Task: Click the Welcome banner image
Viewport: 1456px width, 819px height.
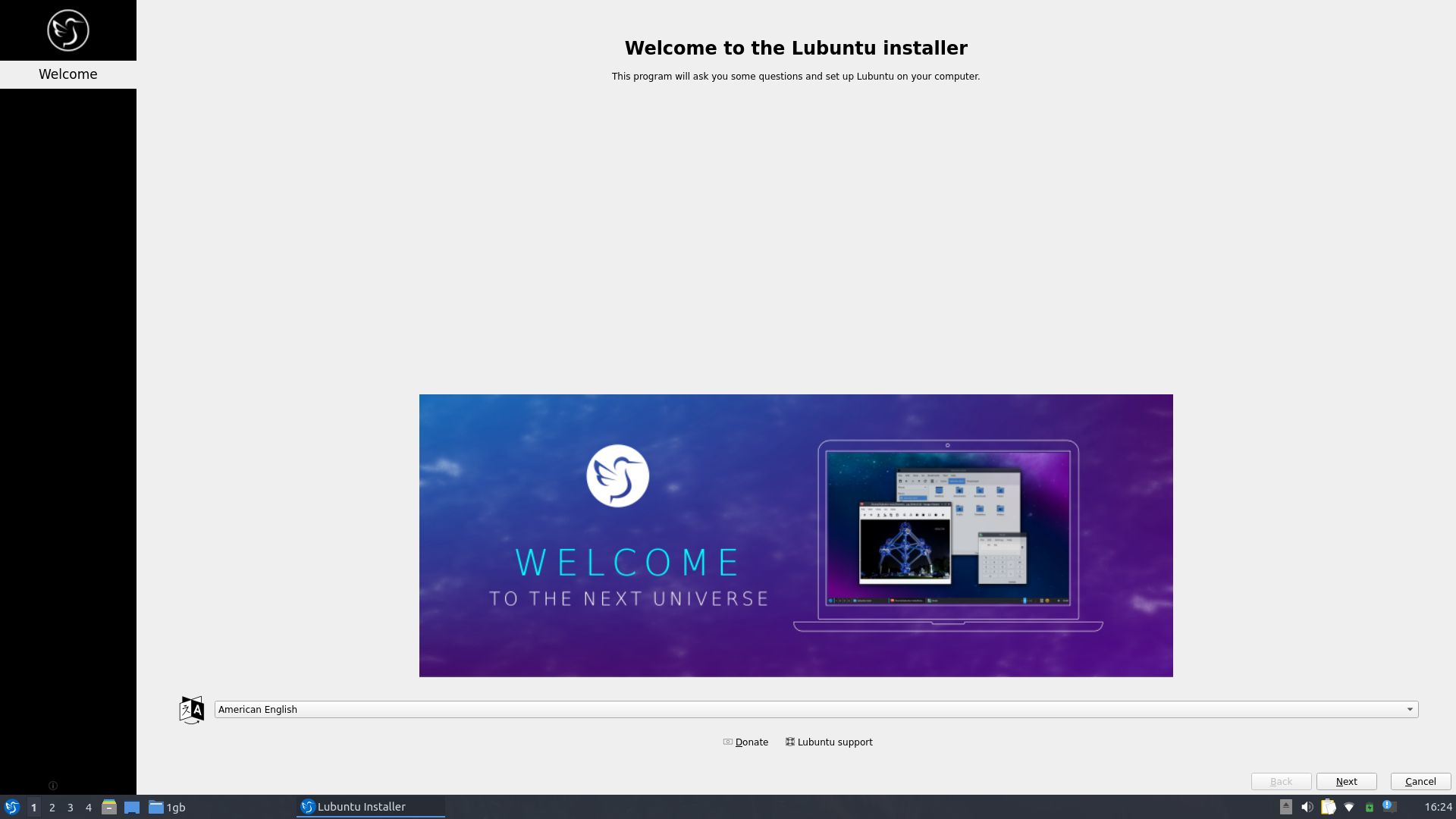Action: [x=795, y=535]
